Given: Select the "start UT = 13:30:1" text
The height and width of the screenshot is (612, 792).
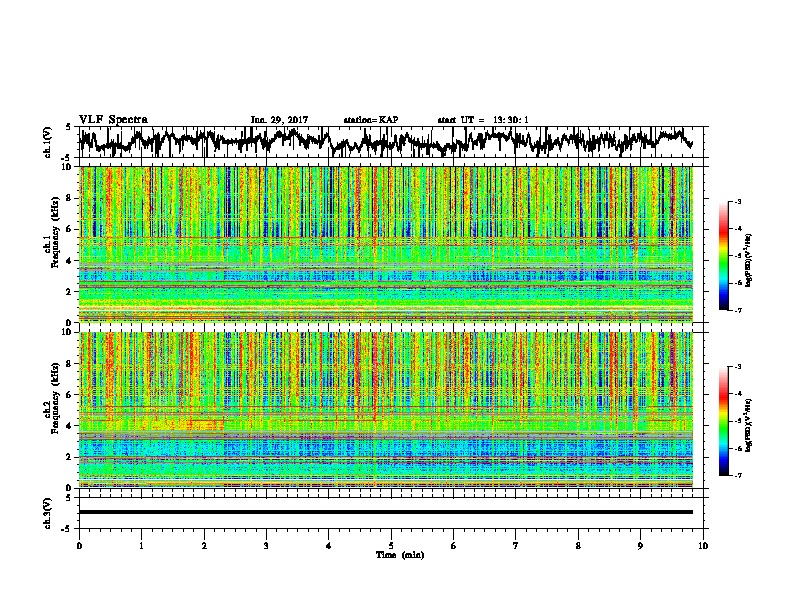Looking at the screenshot, I should pyautogui.click(x=483, y=120).
